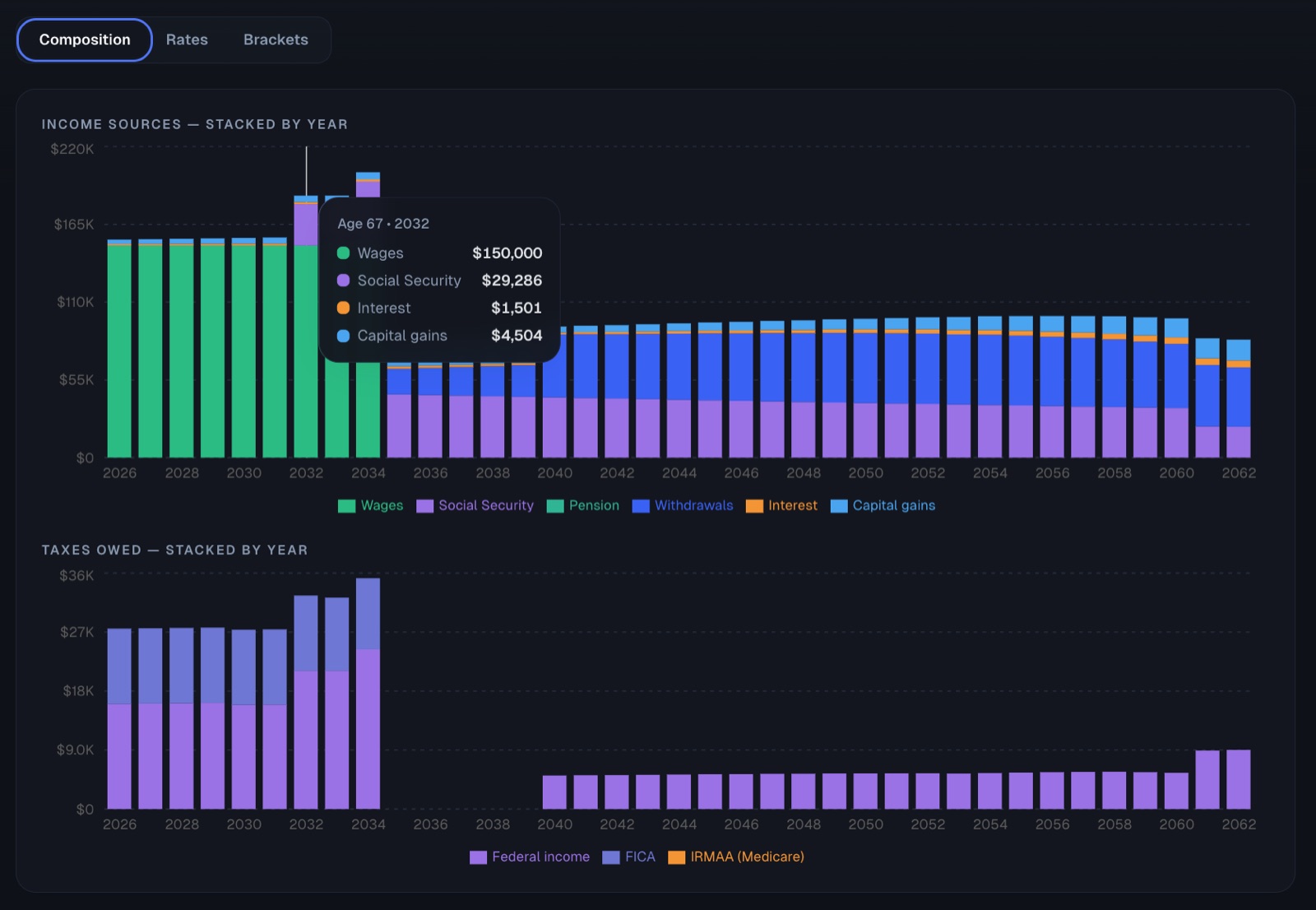Click the 'Income Sources — Stacked by Year' heading
The height and width of the screenshot is (910, 1316).
click(195, 124)
